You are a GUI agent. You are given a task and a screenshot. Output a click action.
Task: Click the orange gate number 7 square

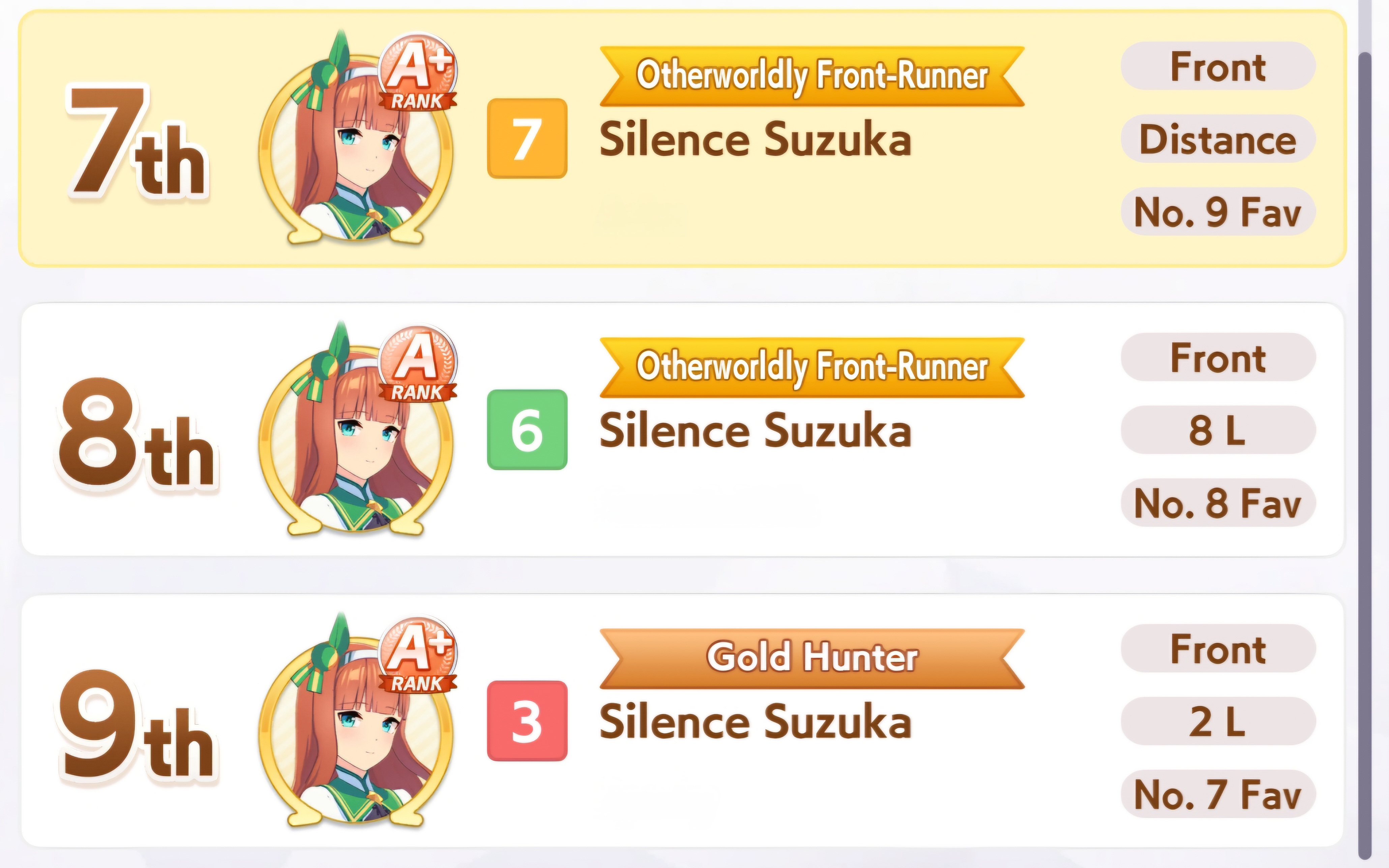527,138
